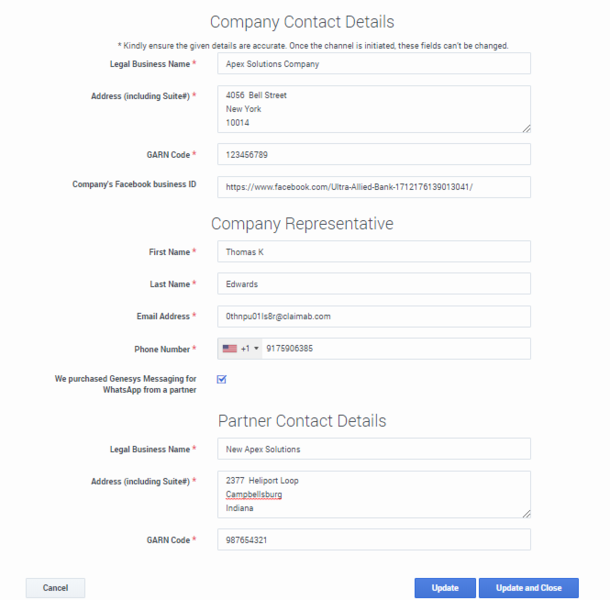This screenshot has height=600, width=610.
Task: Click the Update button
Action: [445, 588]
